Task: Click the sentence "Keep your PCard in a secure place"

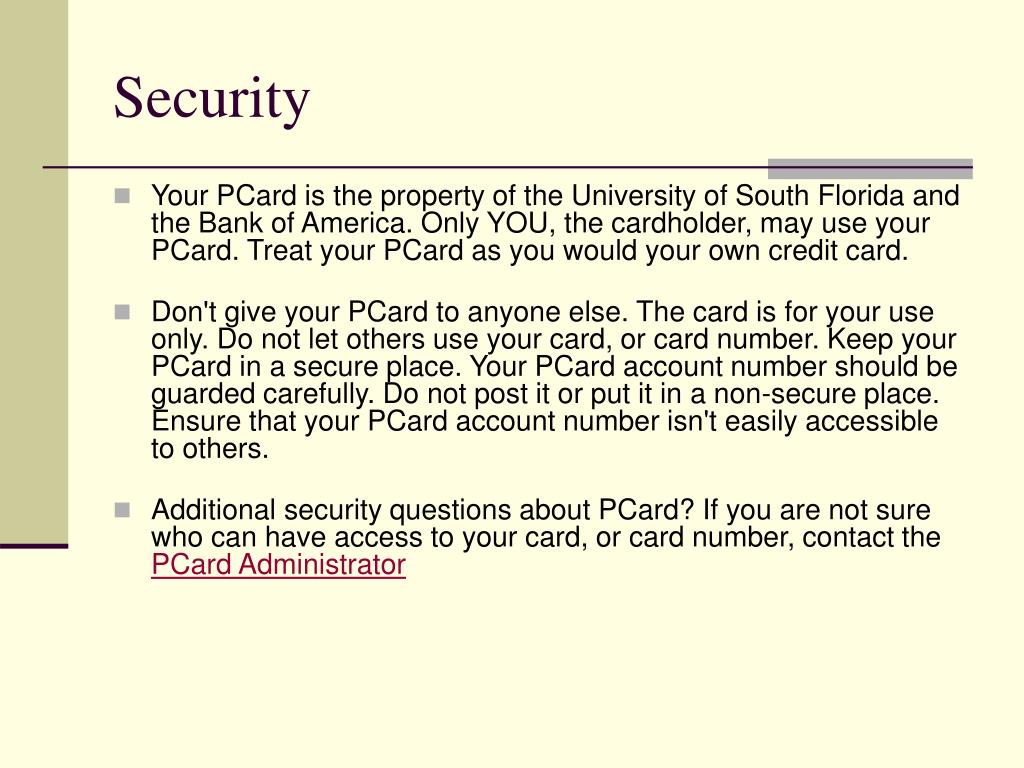Action: tap(554, 353)
